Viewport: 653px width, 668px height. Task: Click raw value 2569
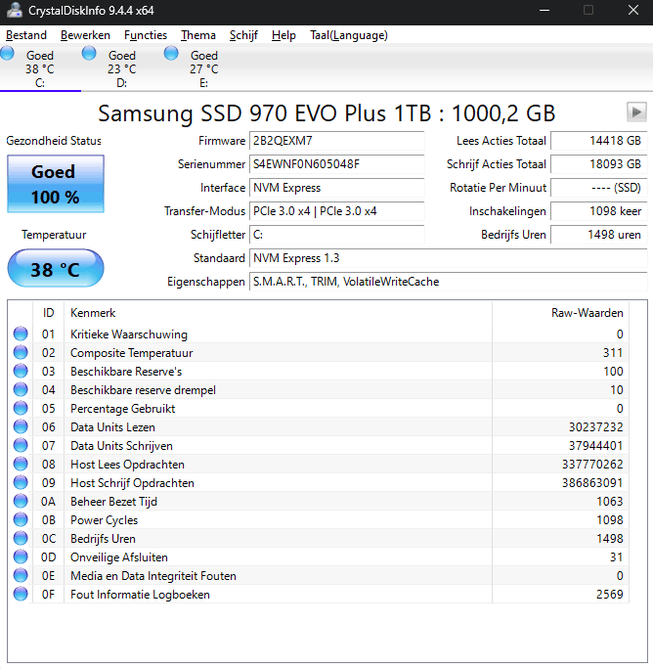[x=610, y=594]
